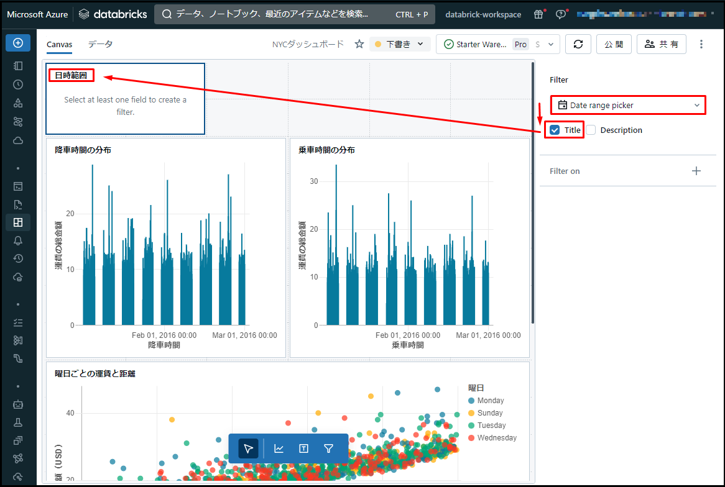
Task: Click the 共有 share button
Action: click(x=662, y=44)
